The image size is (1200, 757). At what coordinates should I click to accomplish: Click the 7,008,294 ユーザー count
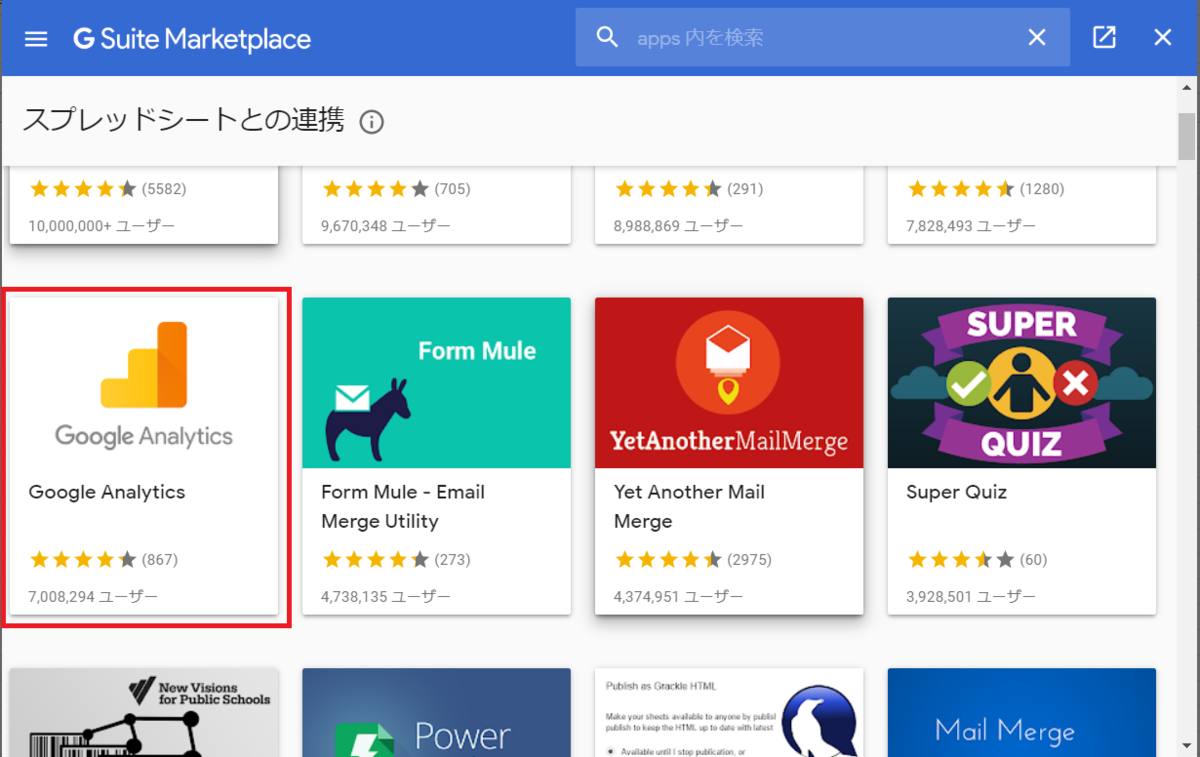93,597
